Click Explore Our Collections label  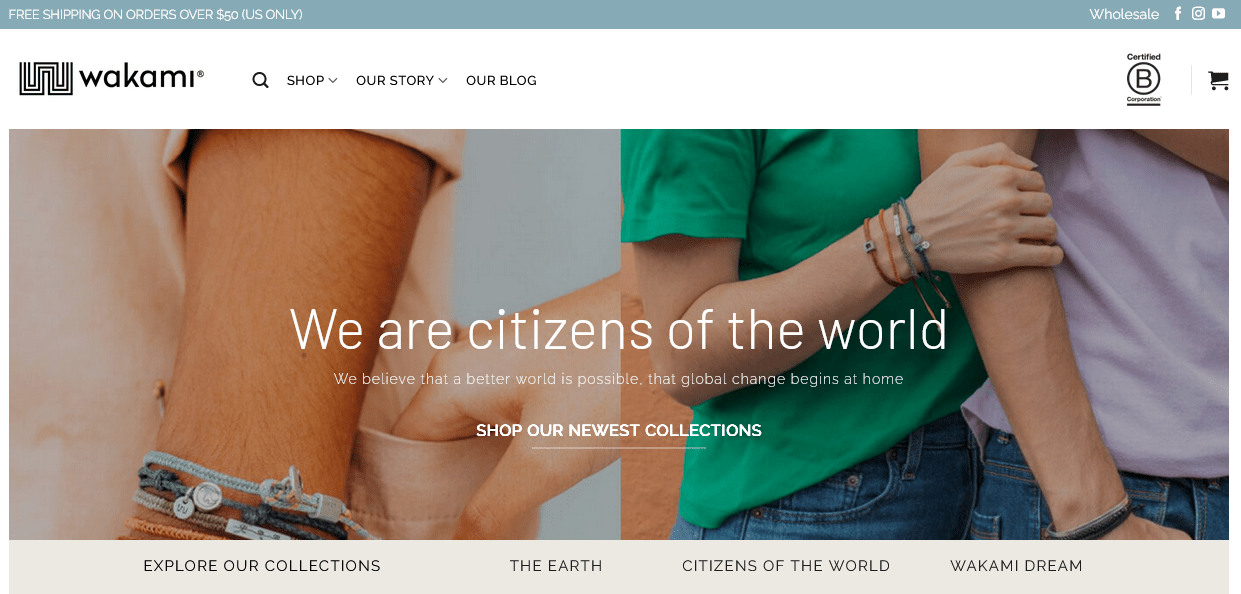(x=262, y=566)
